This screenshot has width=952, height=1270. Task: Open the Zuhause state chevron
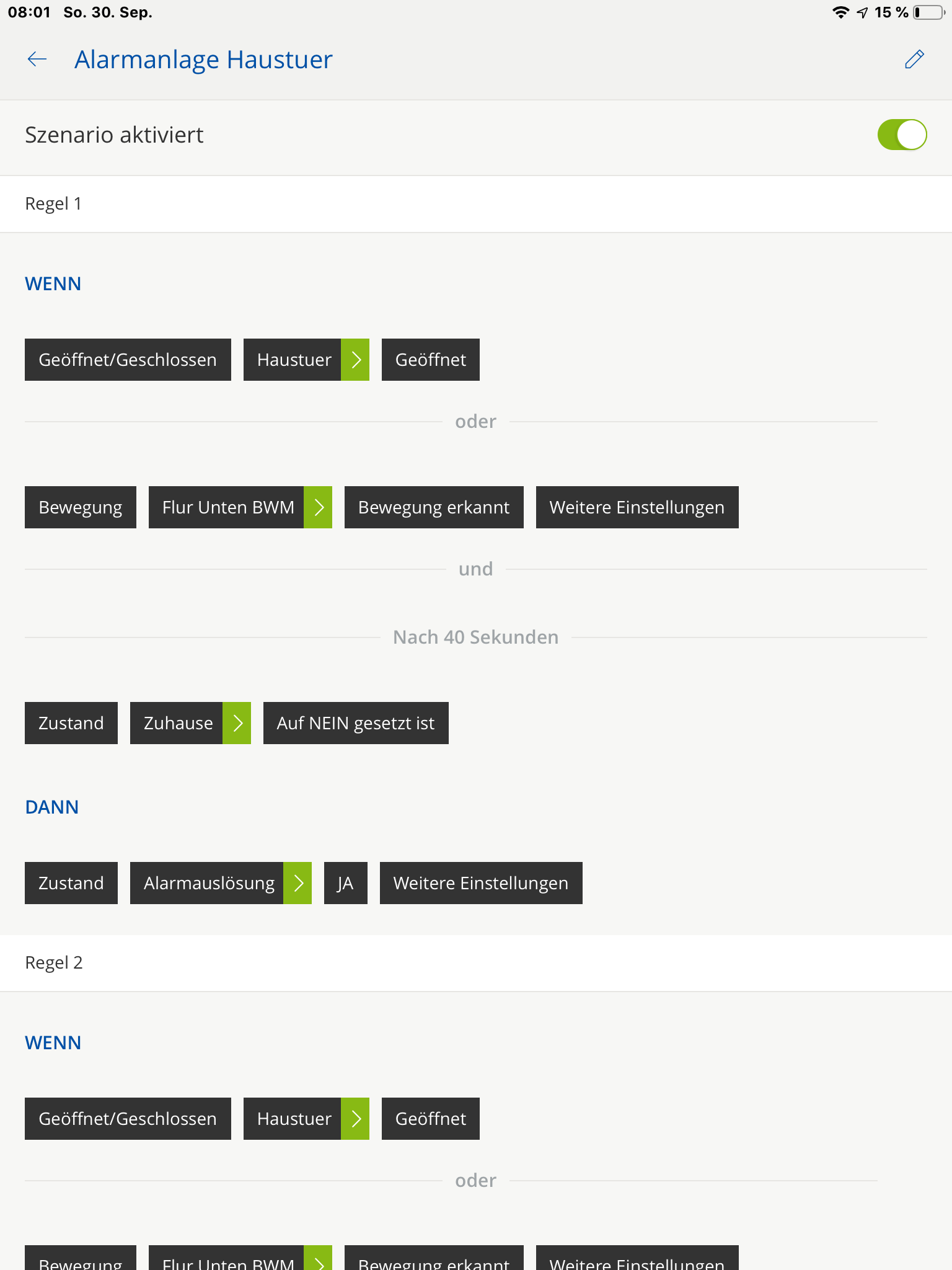[x=237, y=723]
